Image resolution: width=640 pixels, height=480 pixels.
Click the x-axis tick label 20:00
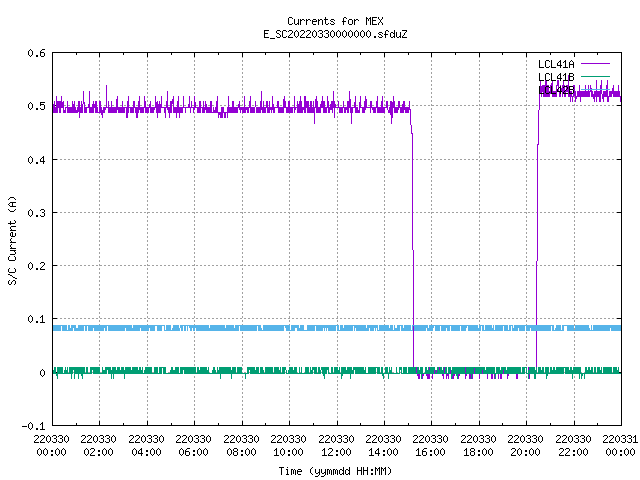(525, 452)
